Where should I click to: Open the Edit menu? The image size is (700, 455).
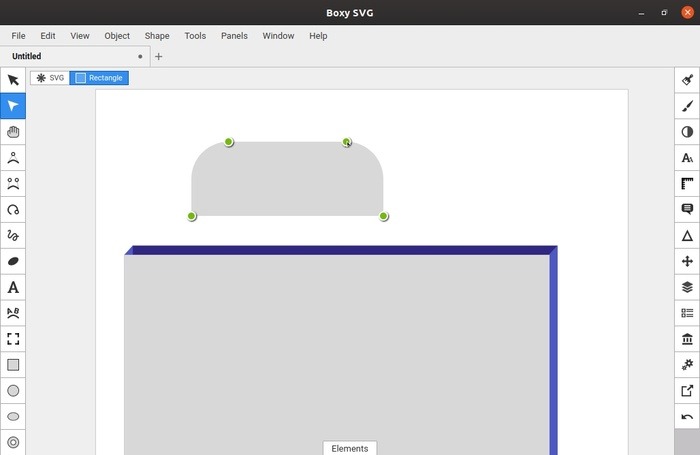48,36
